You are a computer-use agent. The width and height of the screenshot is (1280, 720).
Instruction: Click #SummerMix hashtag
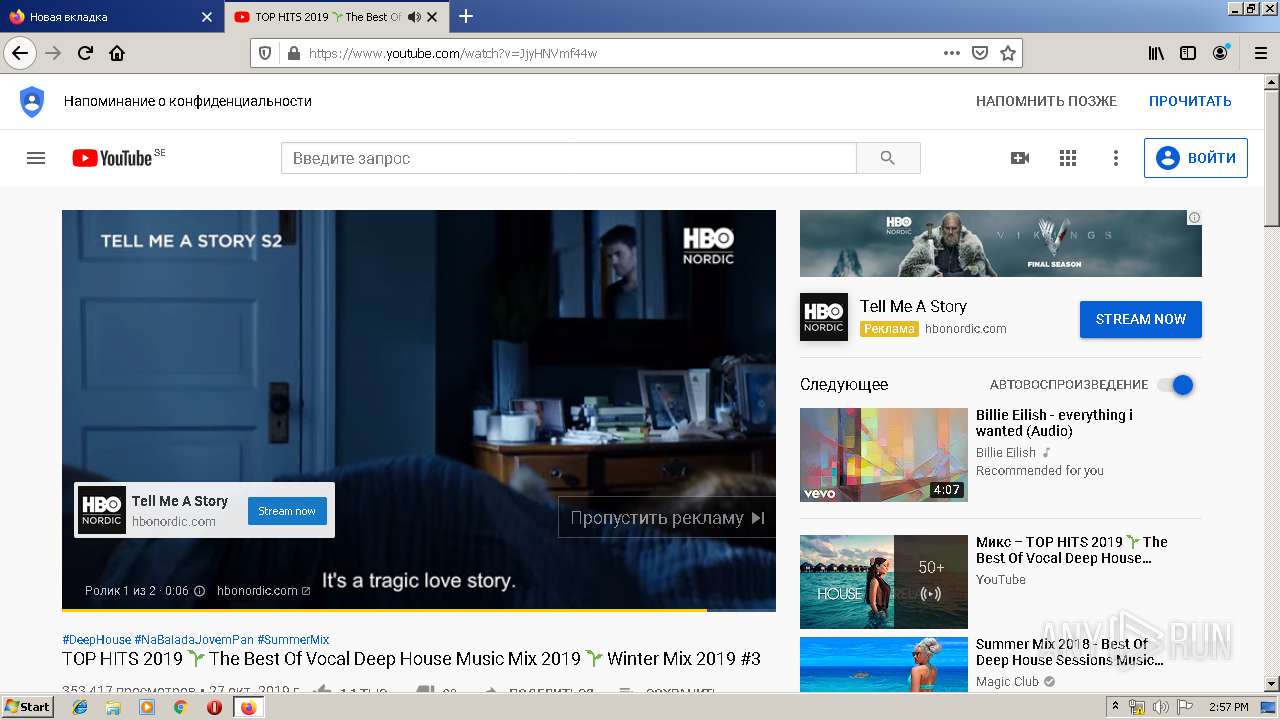click(293, 639)
